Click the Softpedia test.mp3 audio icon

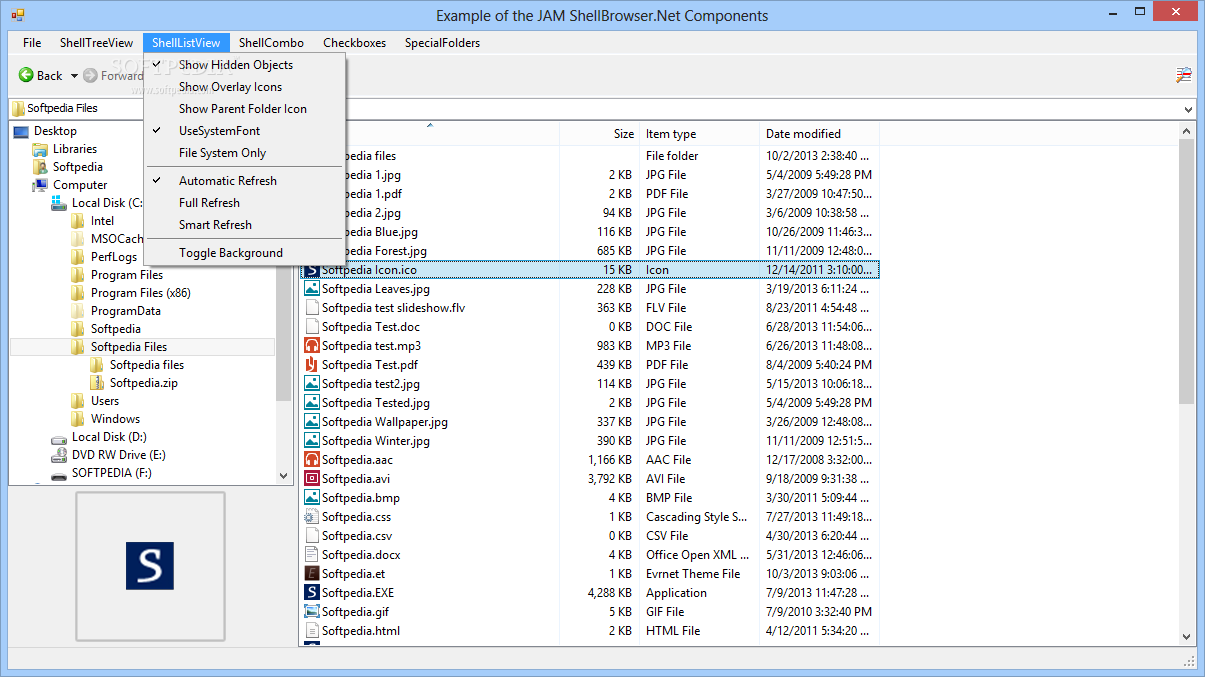coord(312,346)
